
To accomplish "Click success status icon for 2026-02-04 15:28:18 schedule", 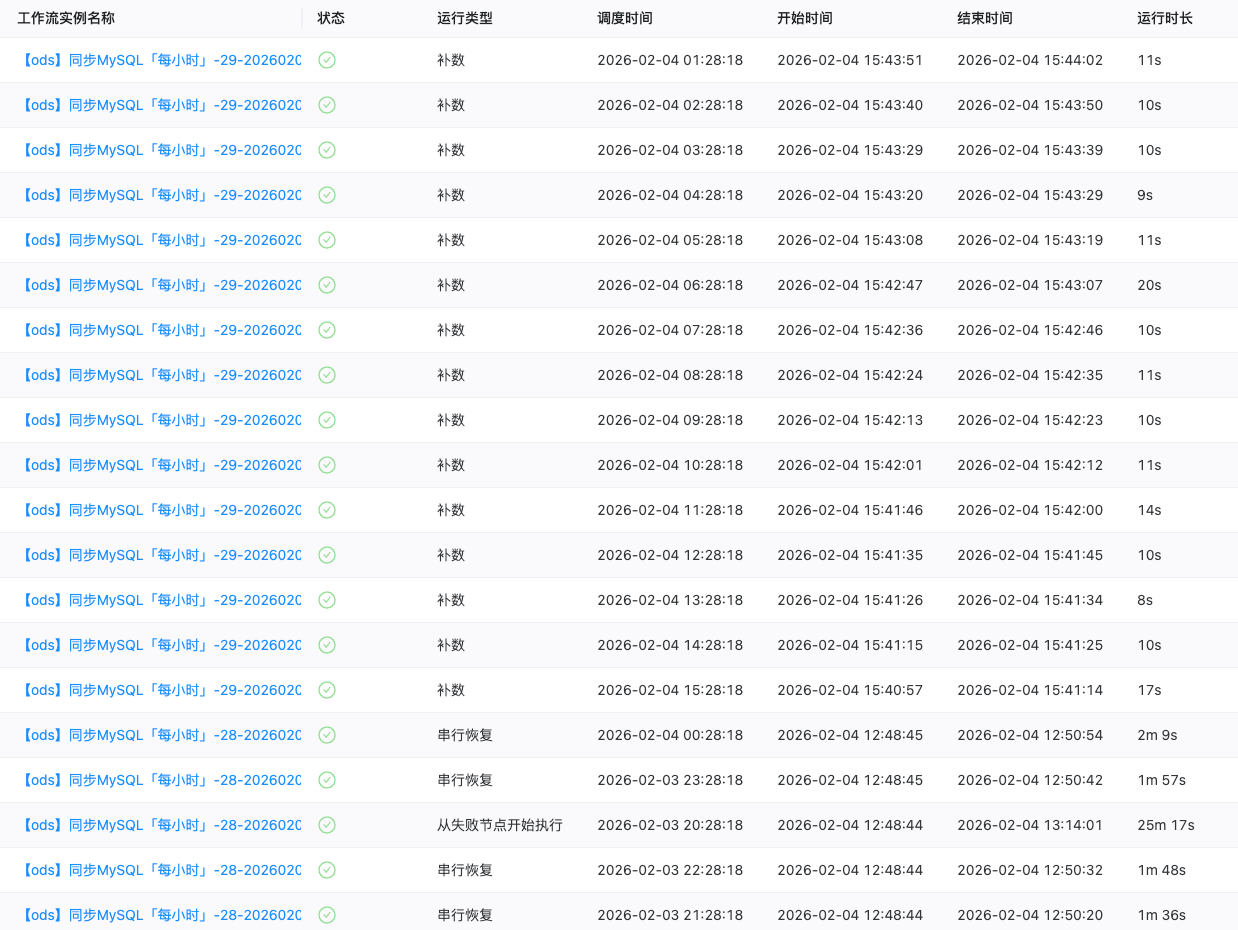I will (x=327, y=690).
